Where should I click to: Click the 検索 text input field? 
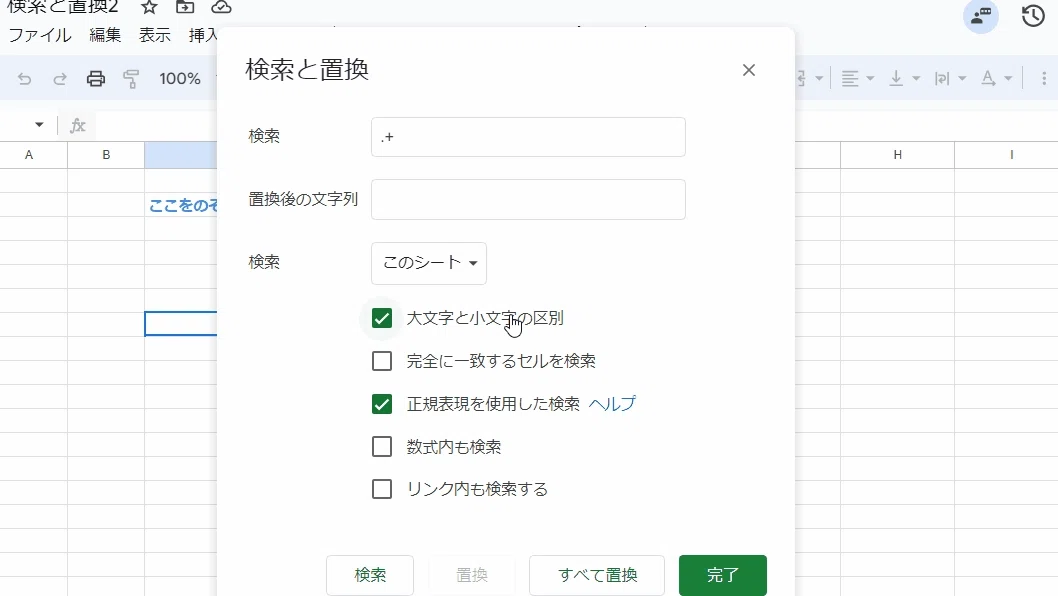tap(528, 137)
